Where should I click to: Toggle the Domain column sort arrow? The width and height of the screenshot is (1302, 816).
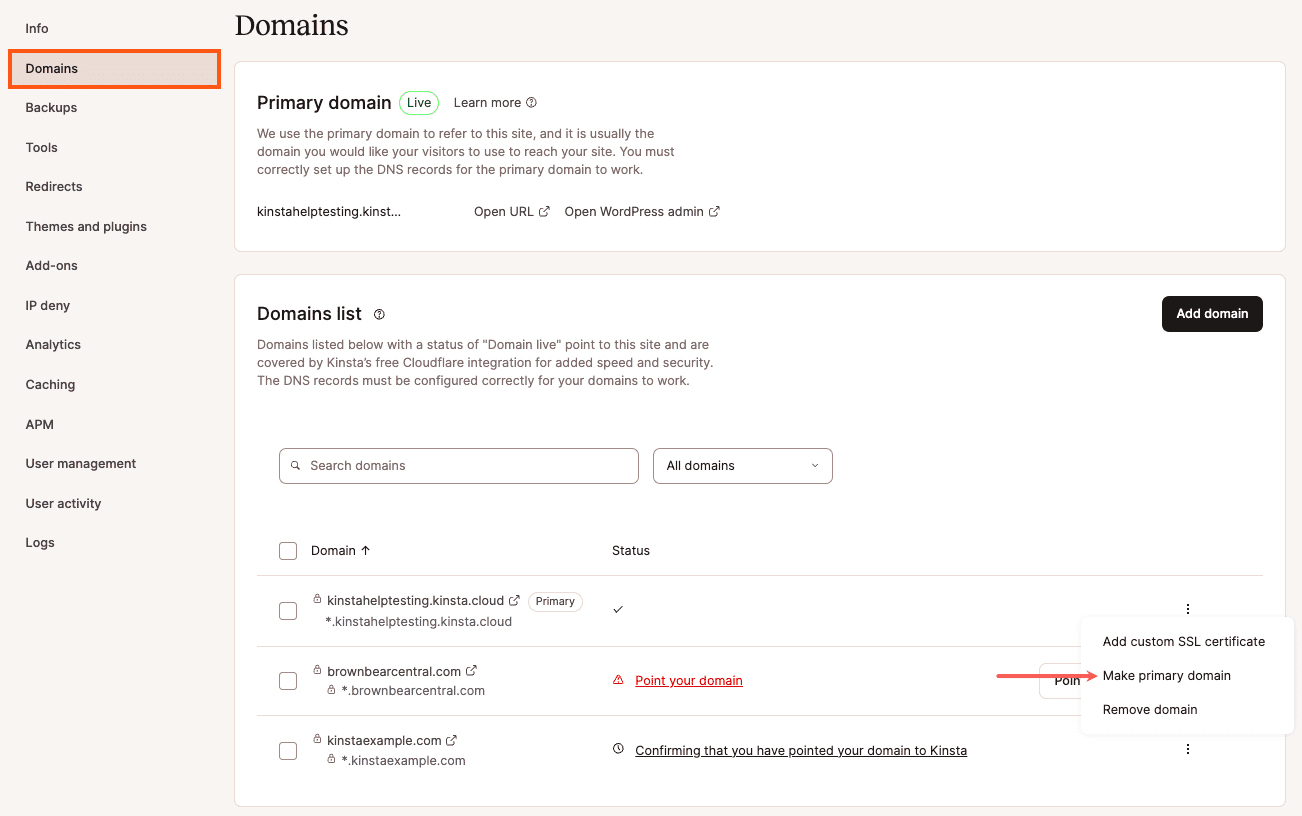(x=366, y=550)
